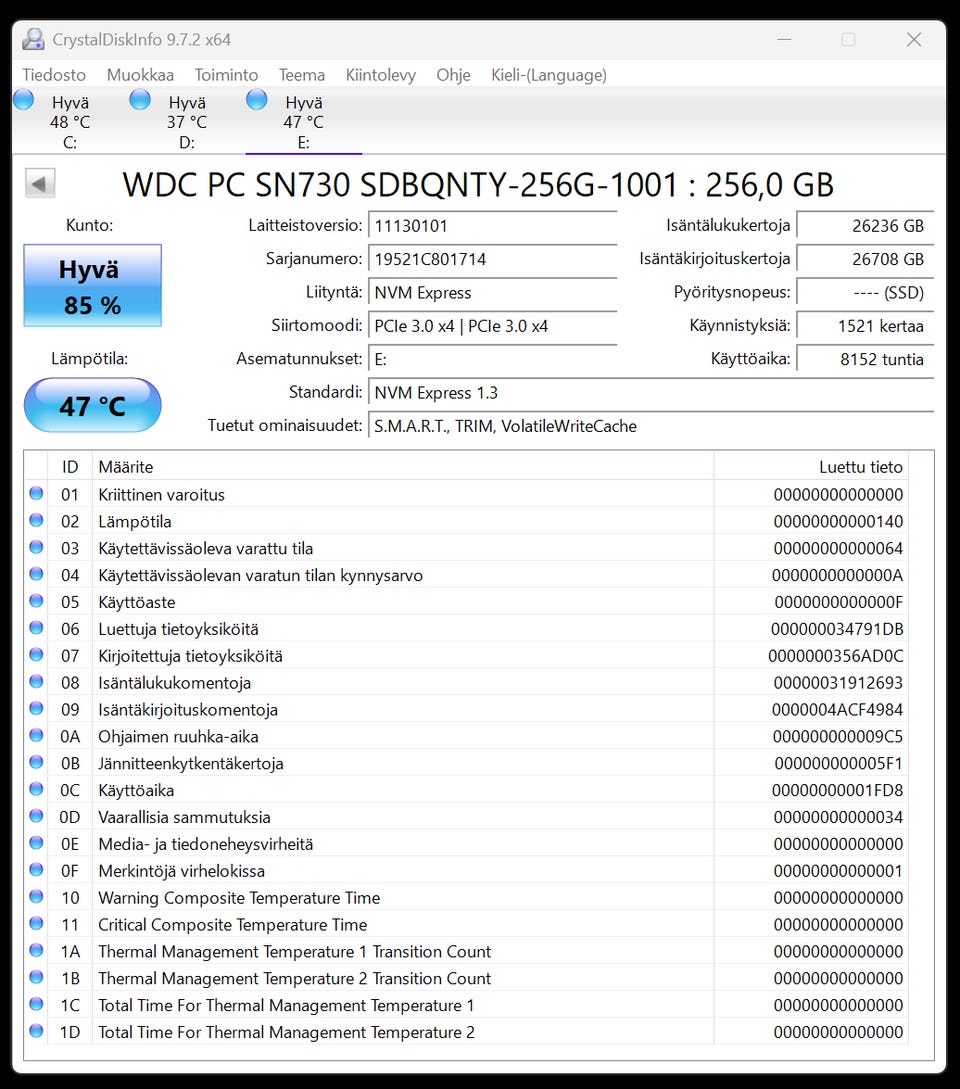Click status orb for Critical Composite Temperature Time

click(36, 923)
